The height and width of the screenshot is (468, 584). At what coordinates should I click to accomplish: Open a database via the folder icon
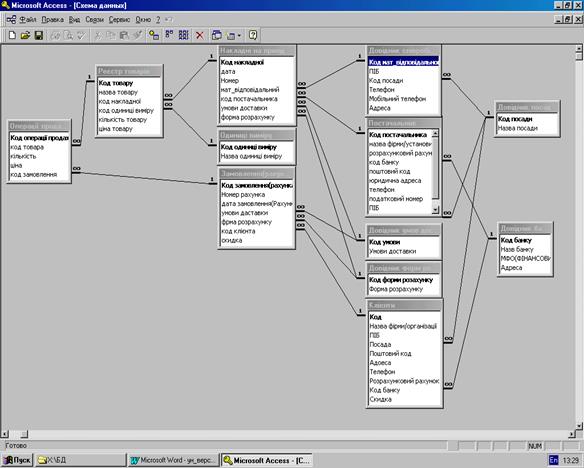coord(25,35)
